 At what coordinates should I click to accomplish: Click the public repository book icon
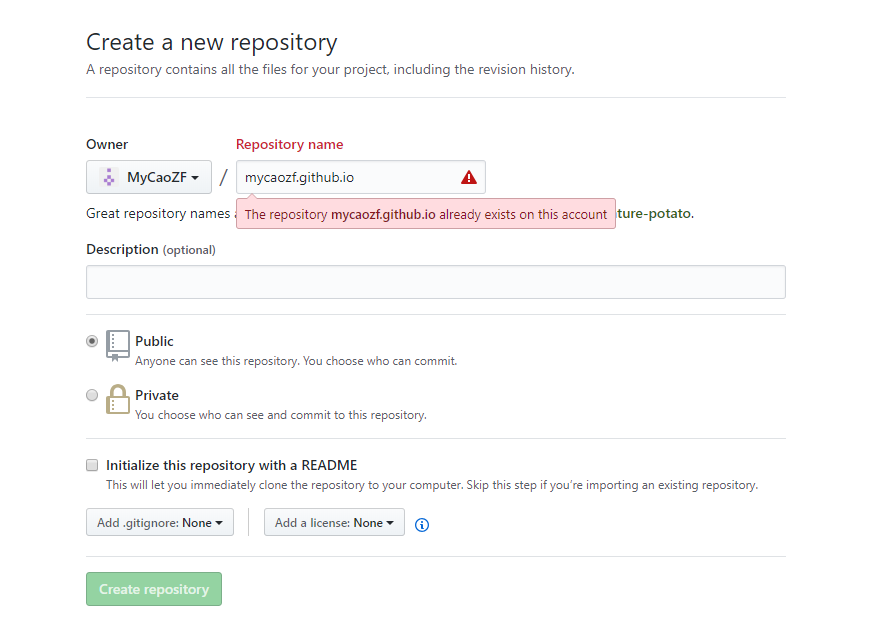point(118,346)
